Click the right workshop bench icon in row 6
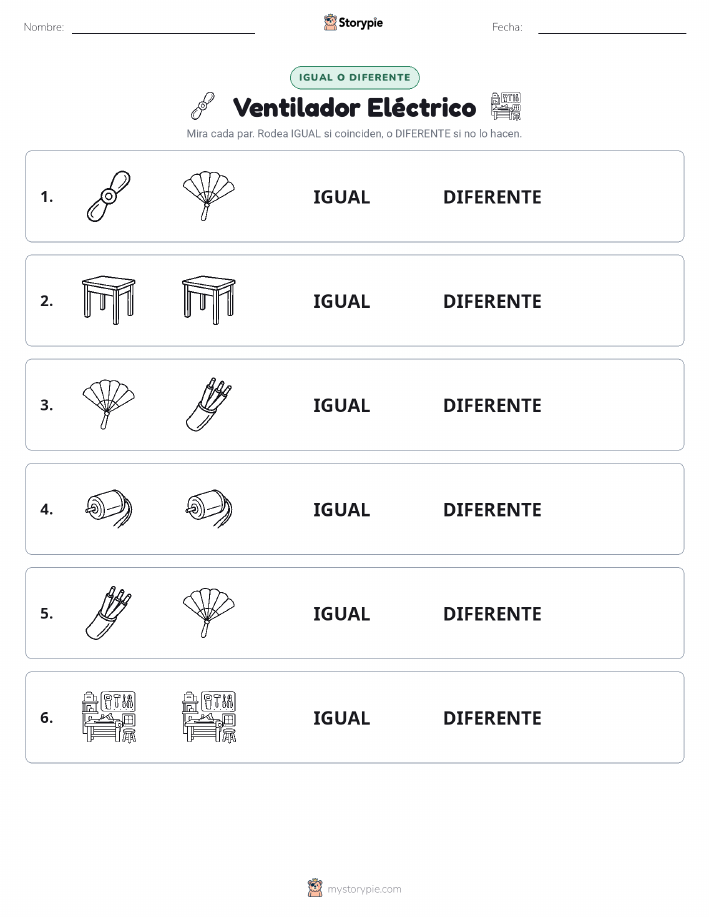This screenshot has width=709, height=917. pyautogui.click(x=209, y=717)
